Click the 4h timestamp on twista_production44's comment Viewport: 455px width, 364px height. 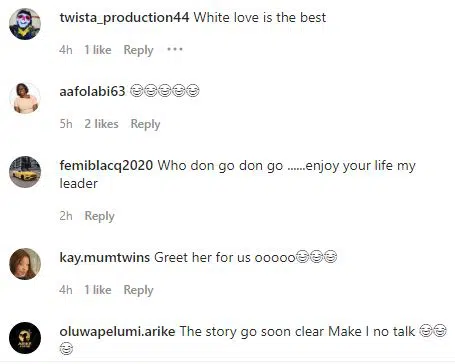66,50
